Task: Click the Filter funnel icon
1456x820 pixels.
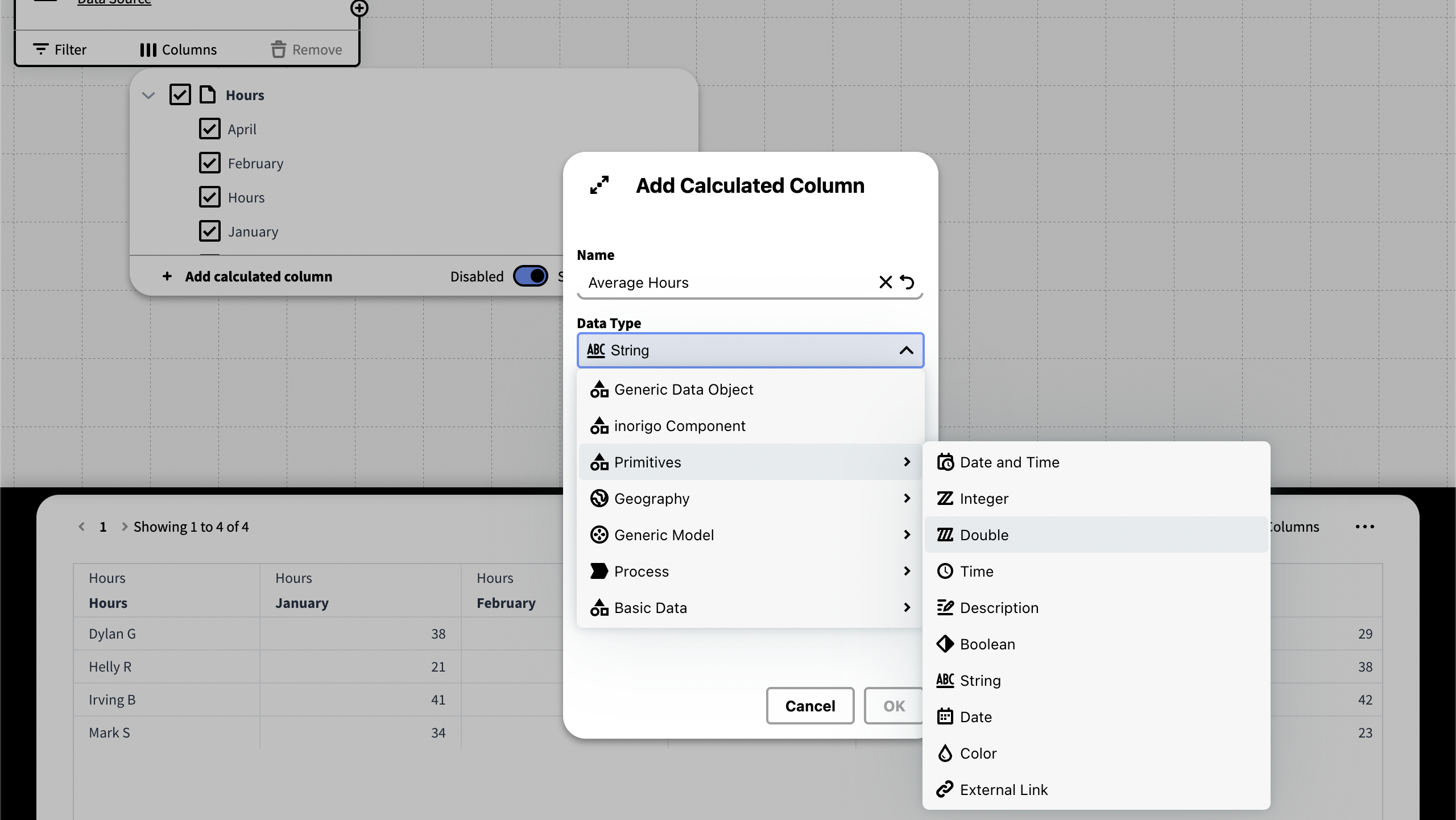Action: [x=40, y=49]
